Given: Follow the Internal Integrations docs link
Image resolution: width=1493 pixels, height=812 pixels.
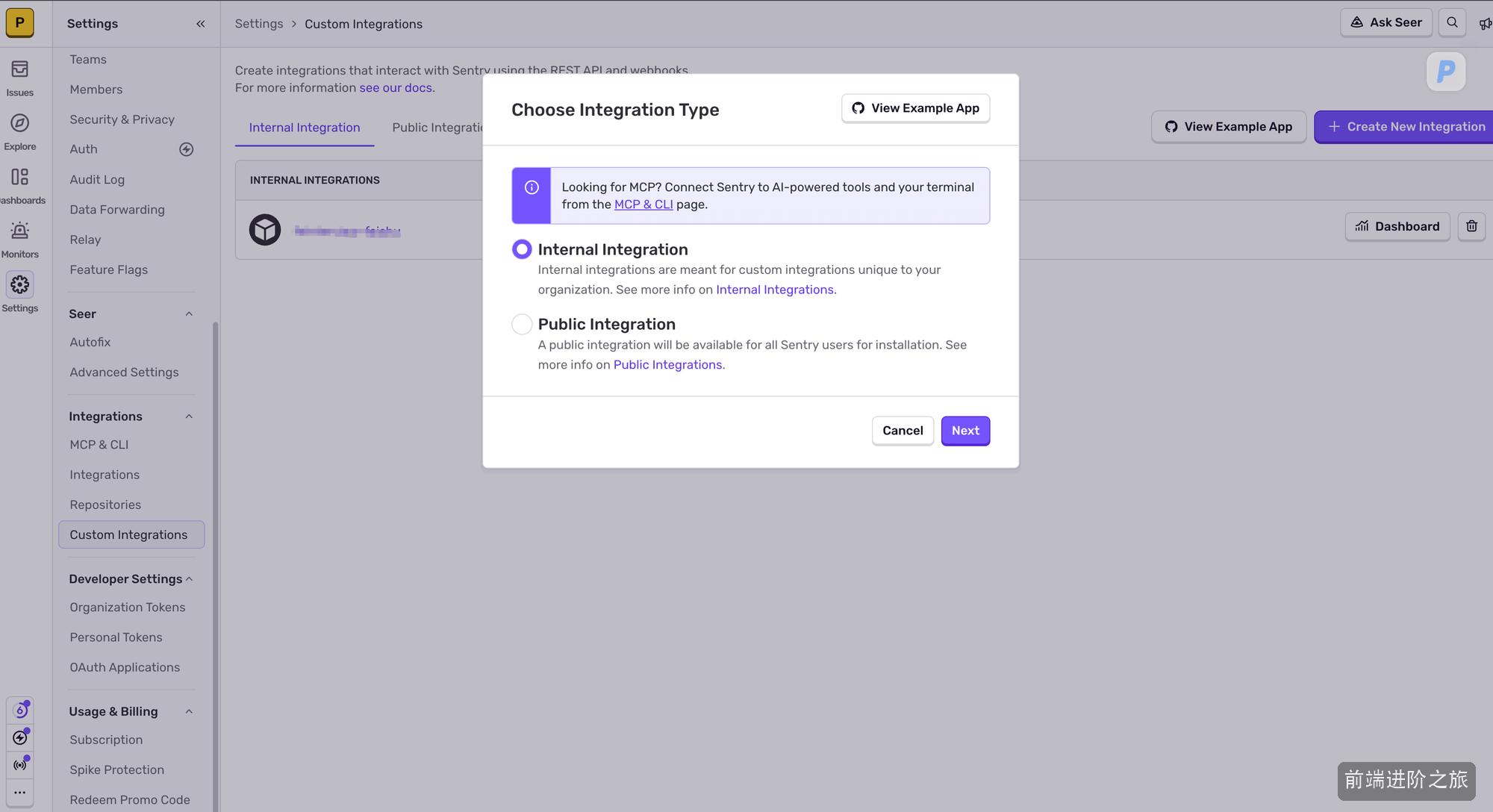Looking at the screenshot, I should [775, 290].
